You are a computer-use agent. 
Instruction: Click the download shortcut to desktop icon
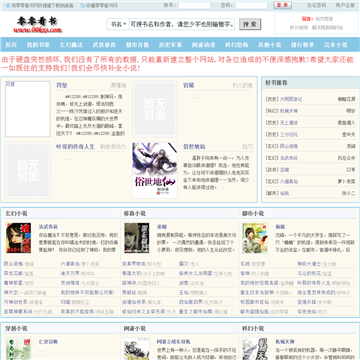(8, 6)
